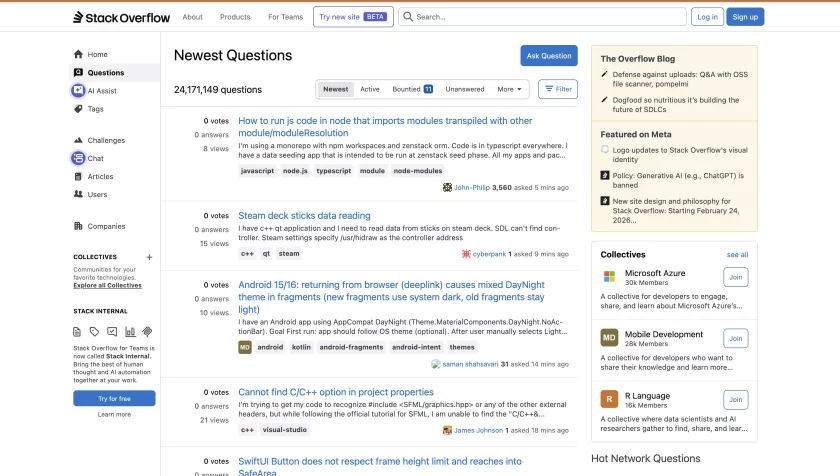This screenshot has width=840, height=476.
Task: Click the typescript tag
Action: (333, 171)
